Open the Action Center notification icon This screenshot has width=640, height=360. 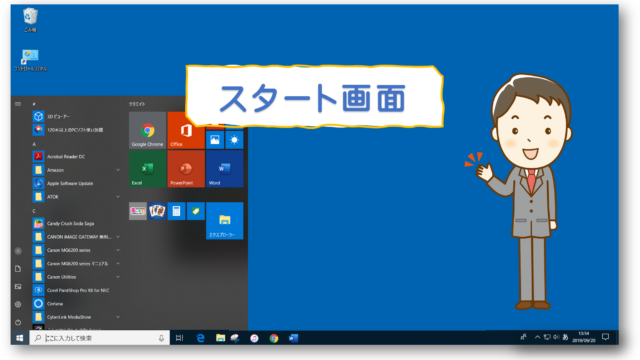(606, 337)
